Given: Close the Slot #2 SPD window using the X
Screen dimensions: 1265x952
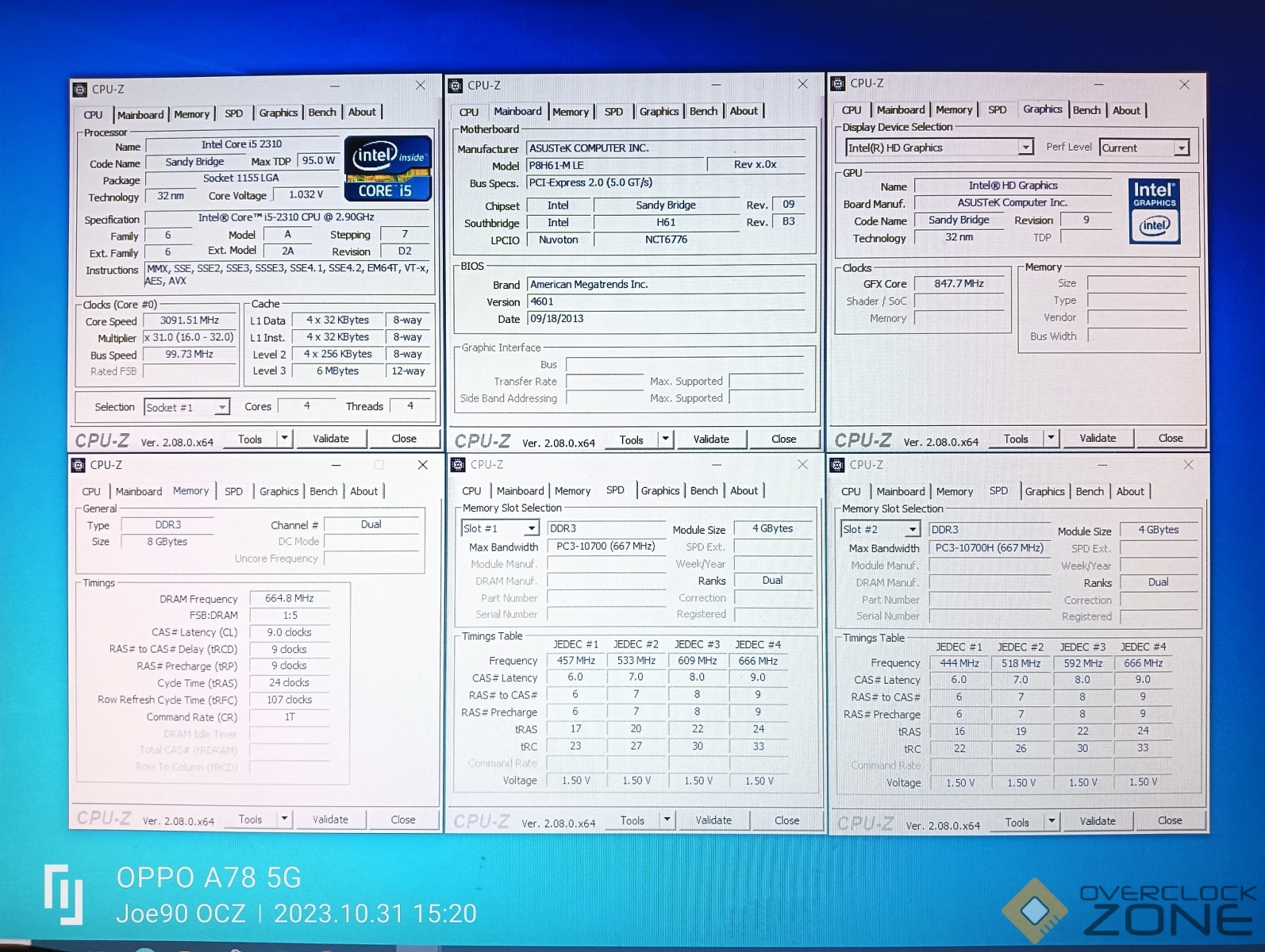Looking at the screenshot, I should coord(1188,465).
